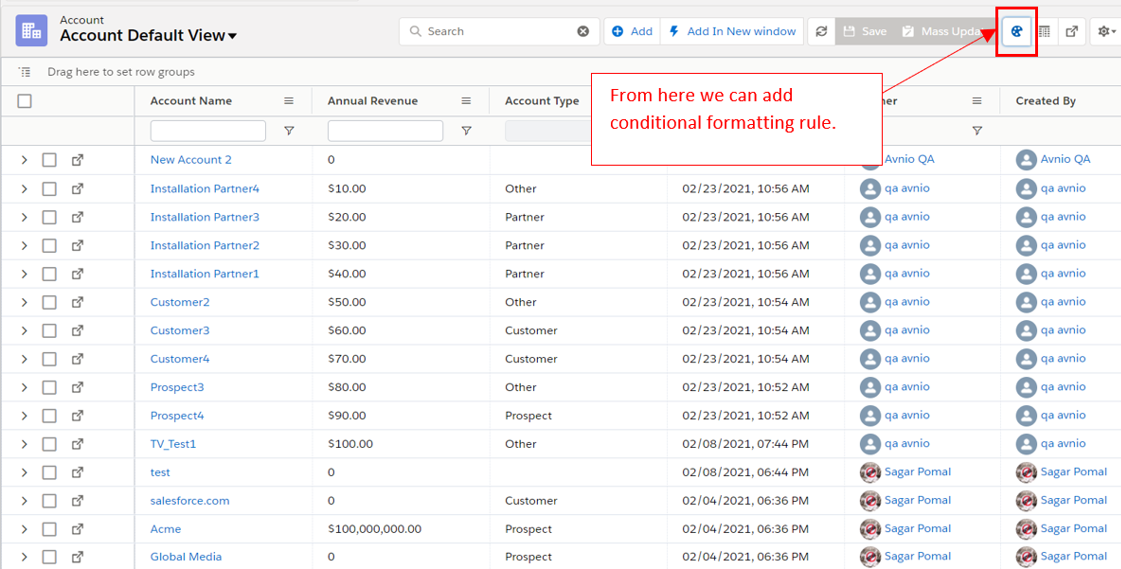Click the open-in-new-window icon in toolbar
This screenshot has height=569, width=1121.
point(1072,32)
